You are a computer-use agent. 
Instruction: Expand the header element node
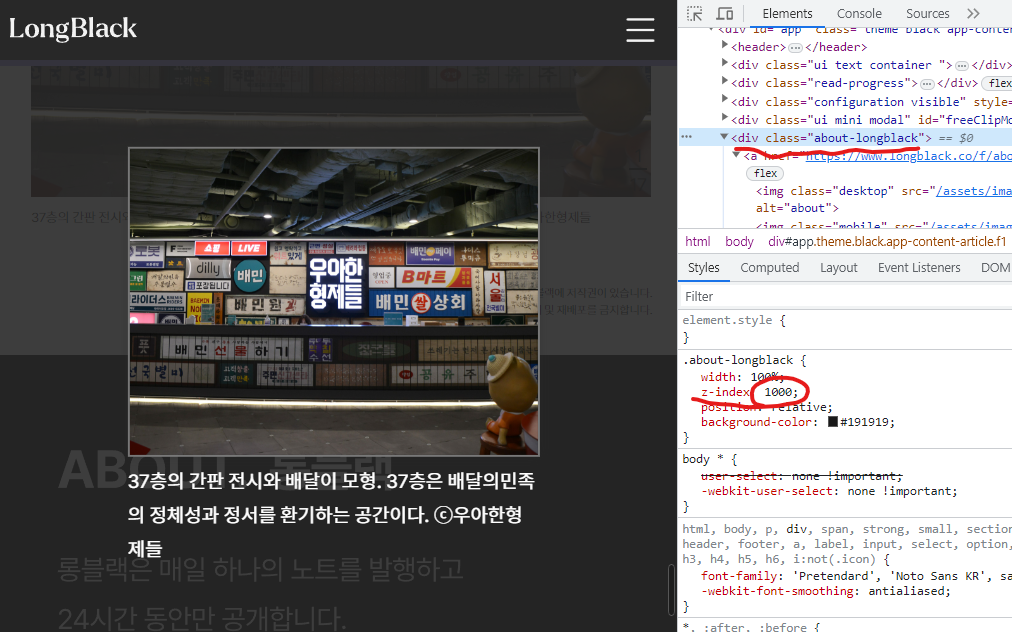[724, 46]
